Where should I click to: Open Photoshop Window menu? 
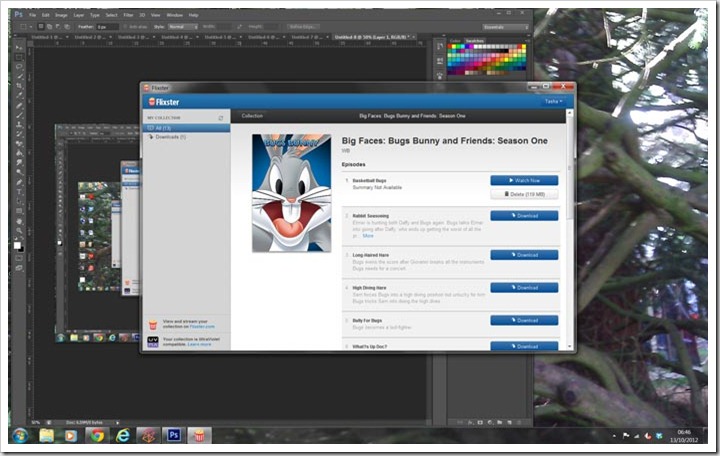pos(174,15)
